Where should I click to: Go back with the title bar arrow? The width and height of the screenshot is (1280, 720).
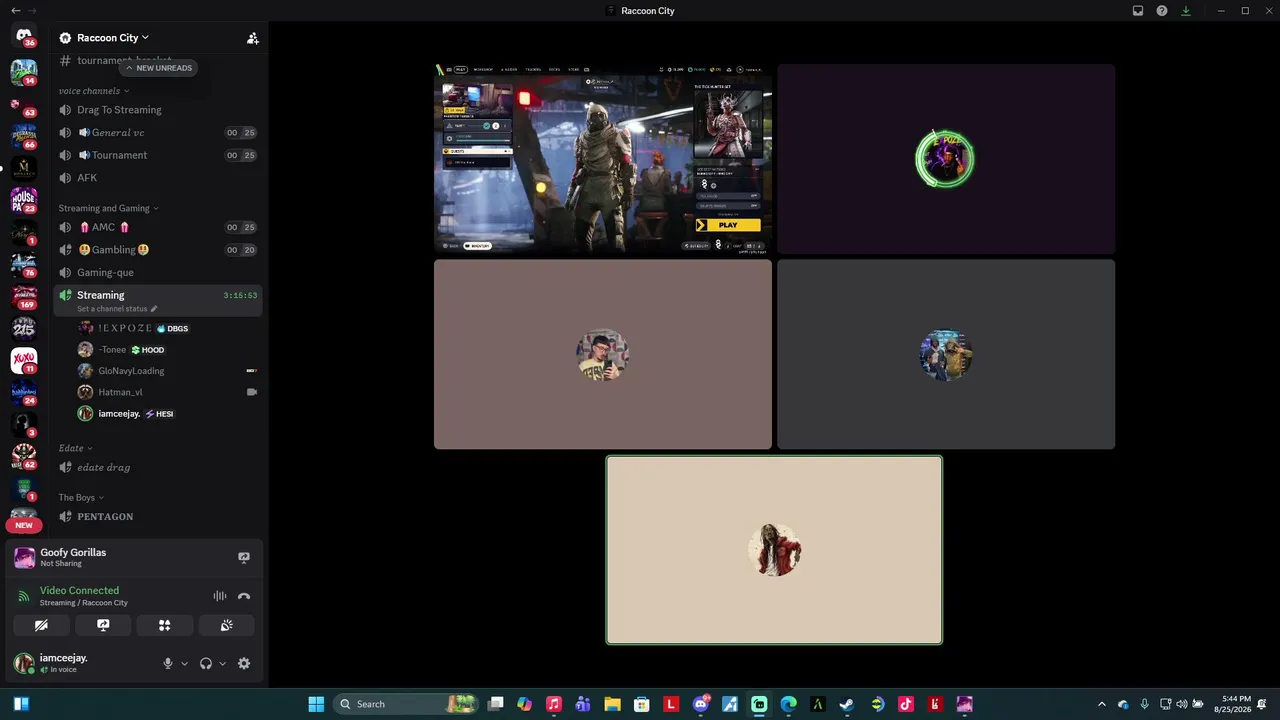(x=16, y=11)
